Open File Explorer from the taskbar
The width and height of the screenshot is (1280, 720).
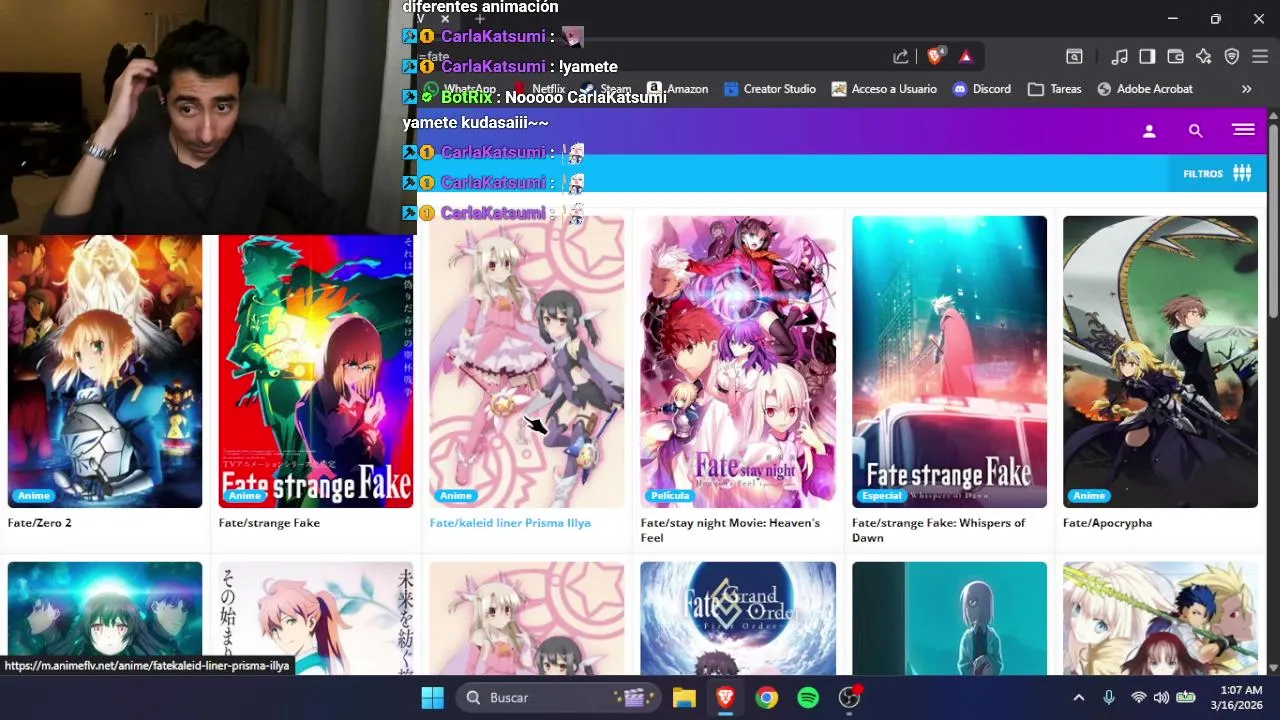684,697
